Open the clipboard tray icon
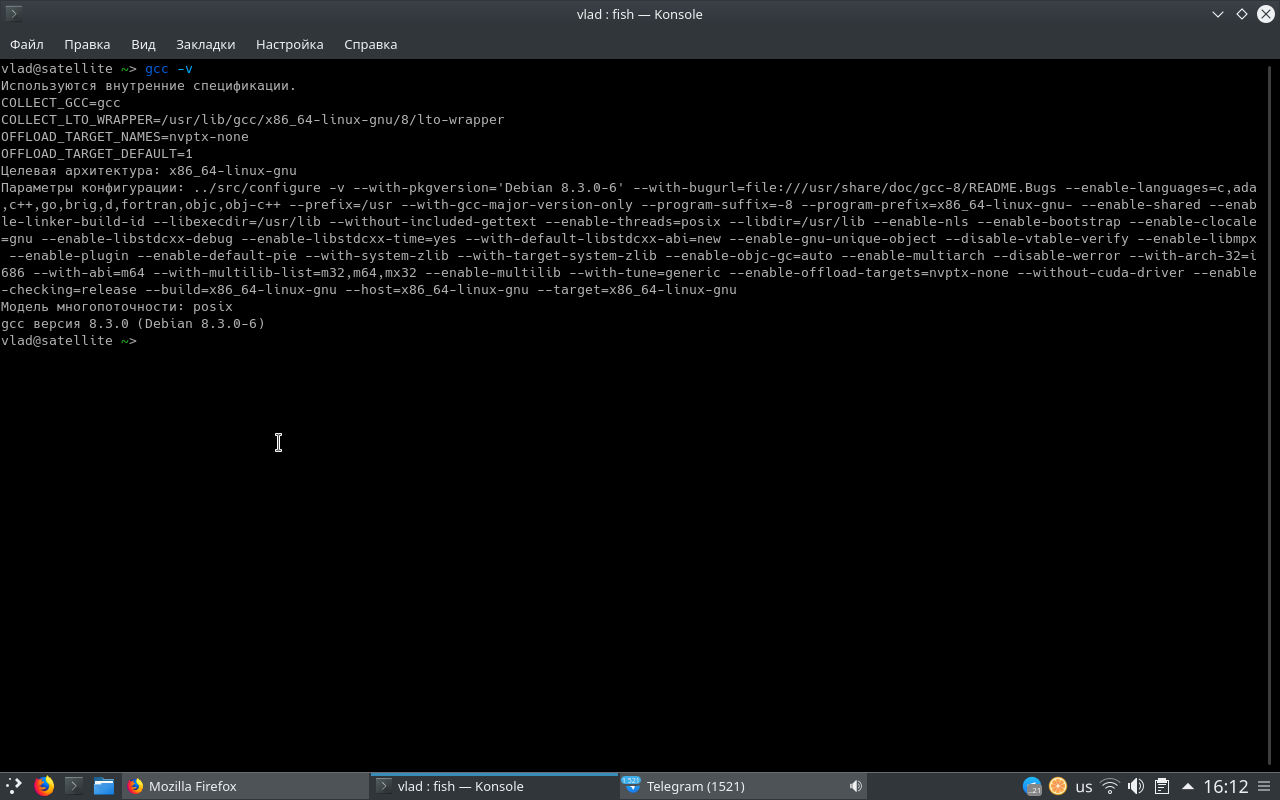The height and width of the screenshot is (800, 1280). pos(1162,786)
